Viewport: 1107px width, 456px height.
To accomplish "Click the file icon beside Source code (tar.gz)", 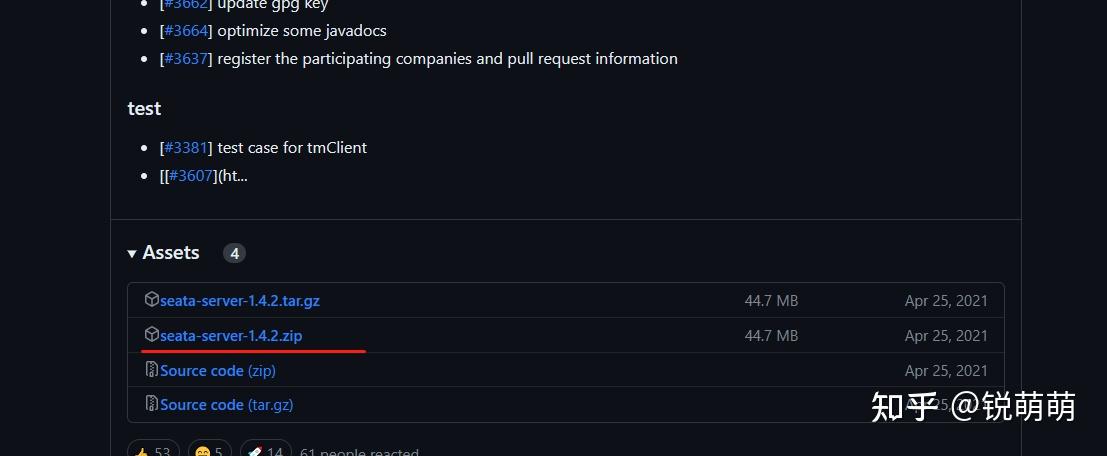I will 152,404.
